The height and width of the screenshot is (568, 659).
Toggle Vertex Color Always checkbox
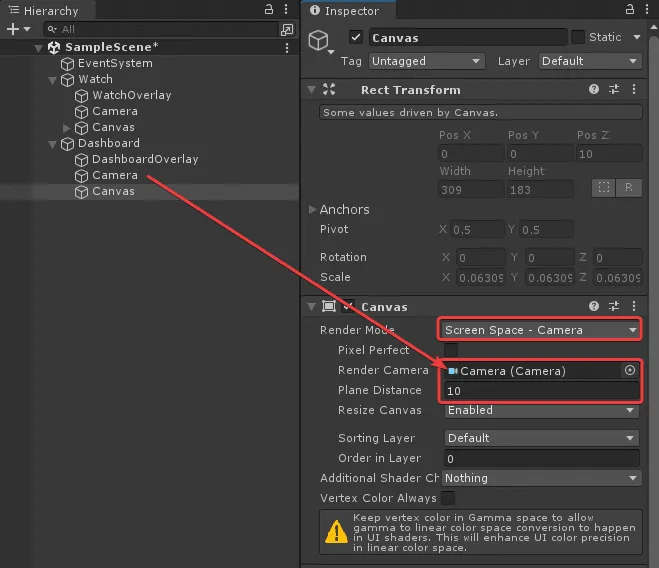(448, 498)
